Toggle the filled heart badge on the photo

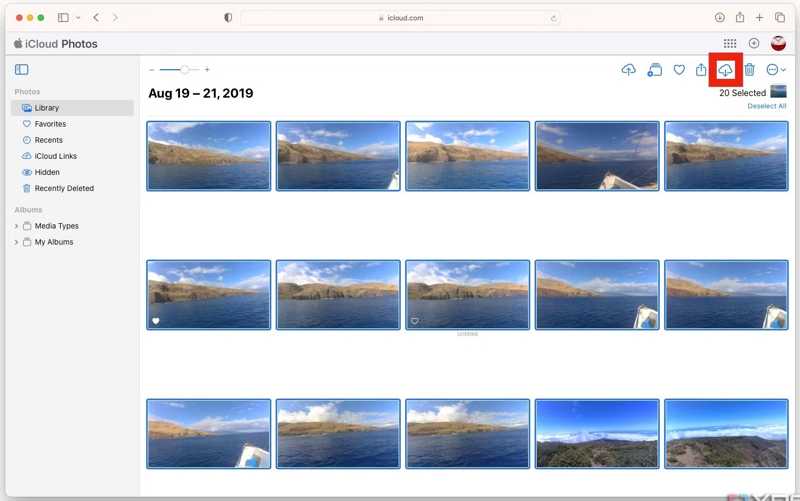[156, 321]
